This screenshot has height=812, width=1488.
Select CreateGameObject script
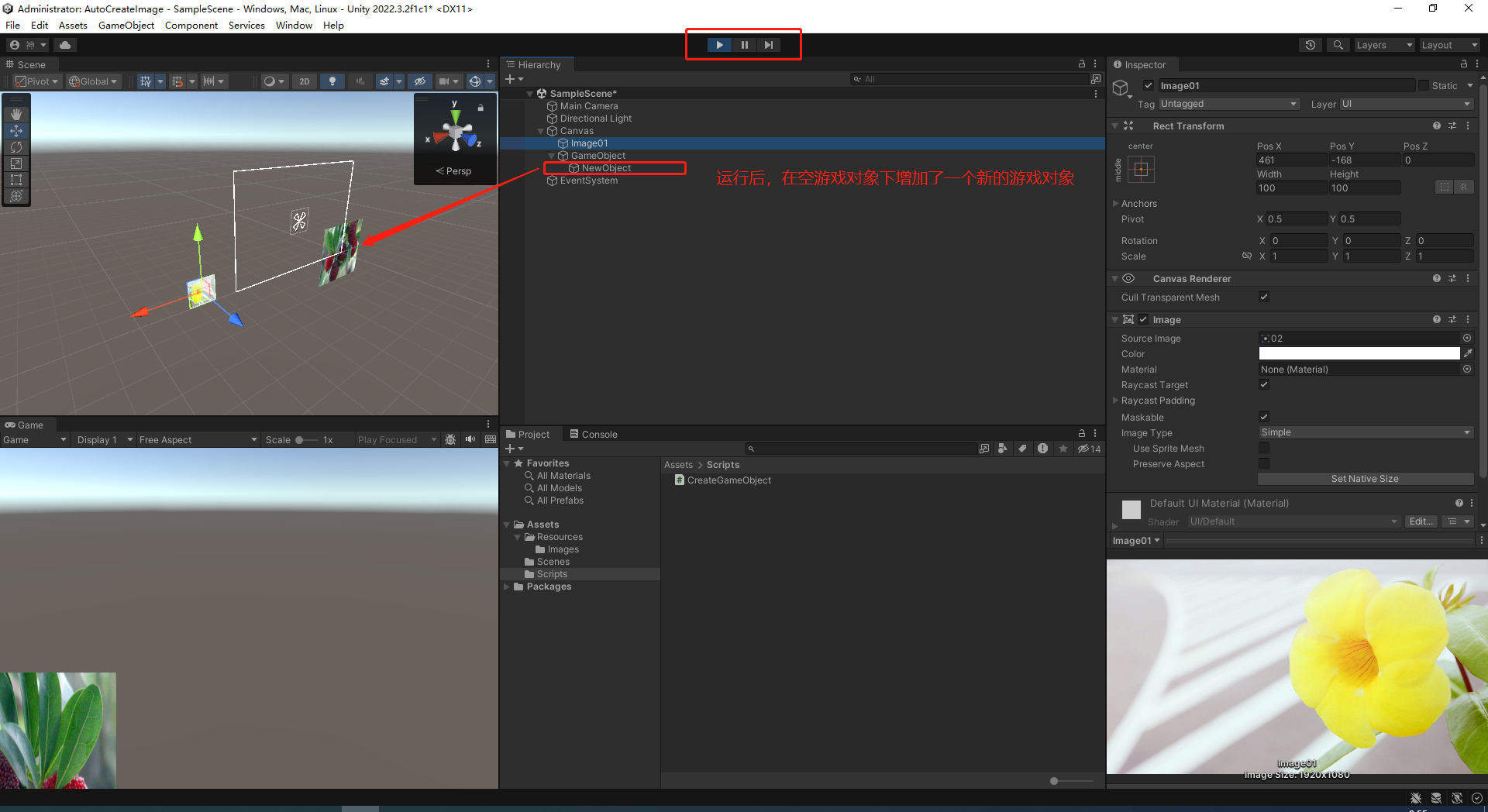tap(729, 480)
